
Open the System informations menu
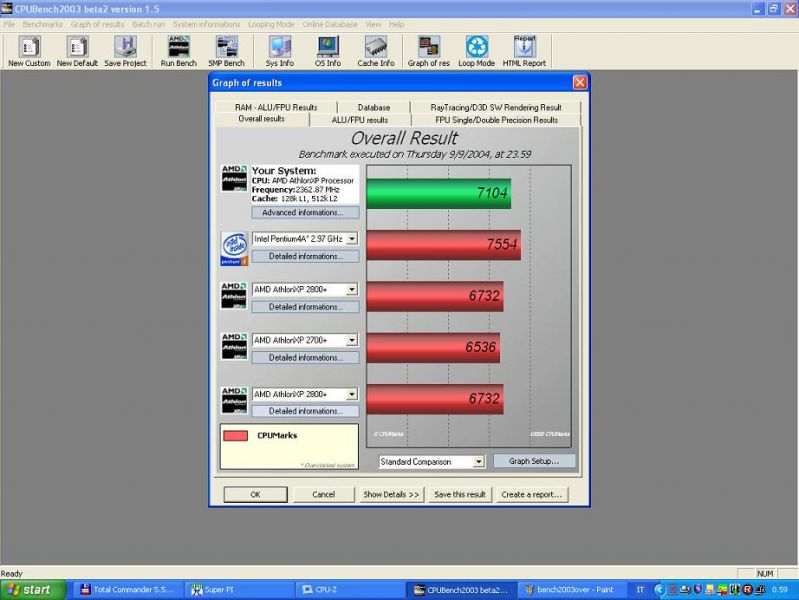(206, 24)
